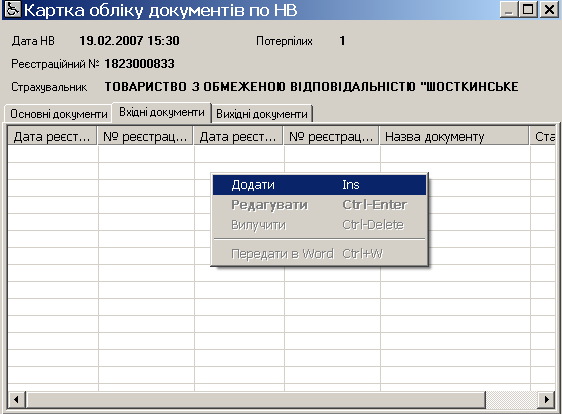562x414 pixels.
Task: Select Додати from context menu
Action: 319,185
